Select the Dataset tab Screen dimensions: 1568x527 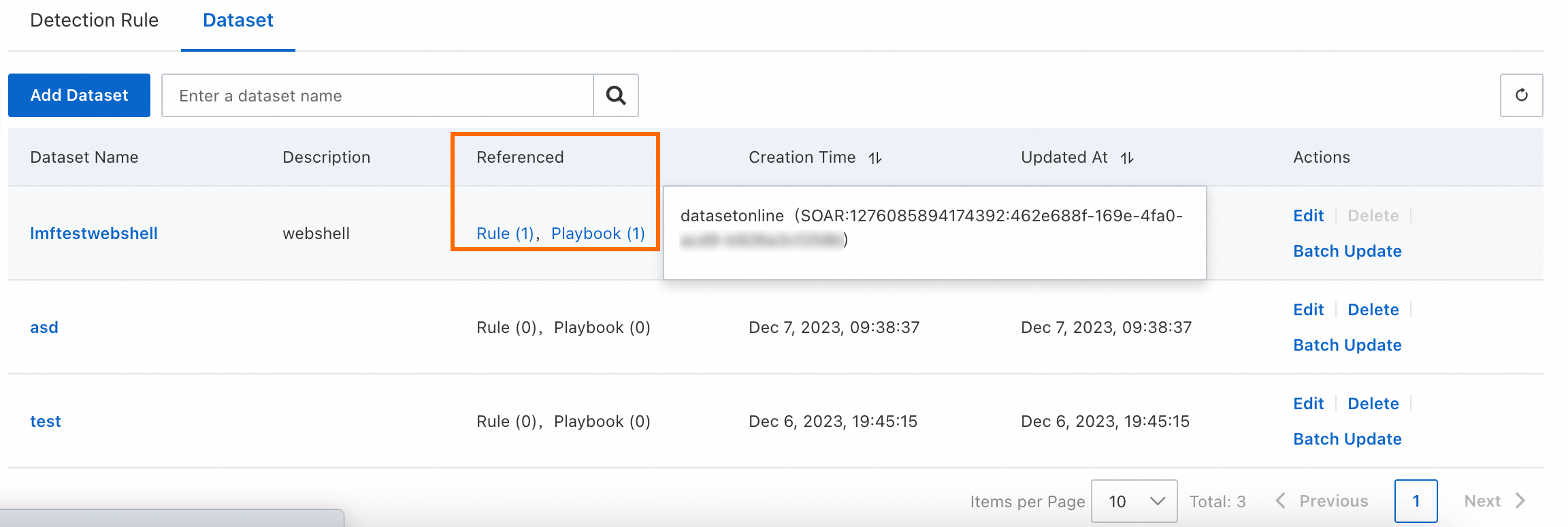click(238, 20)
